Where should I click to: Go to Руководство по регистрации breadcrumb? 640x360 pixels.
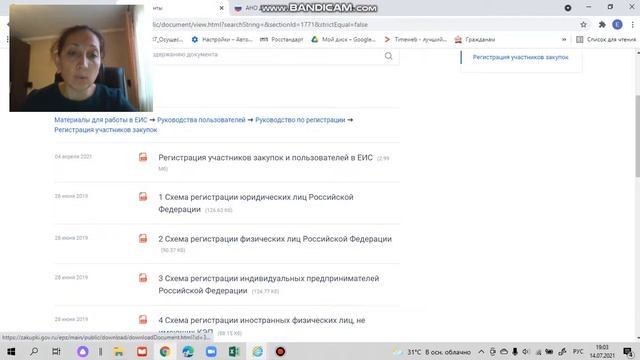click(x=300, y=120)
